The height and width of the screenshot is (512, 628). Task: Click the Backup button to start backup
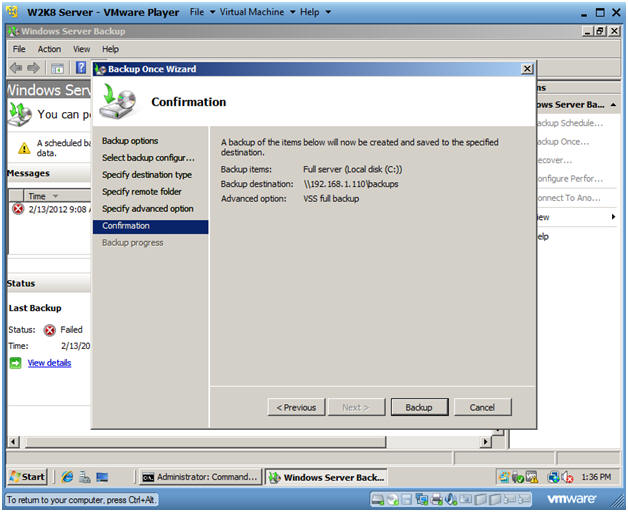(419, 407)
